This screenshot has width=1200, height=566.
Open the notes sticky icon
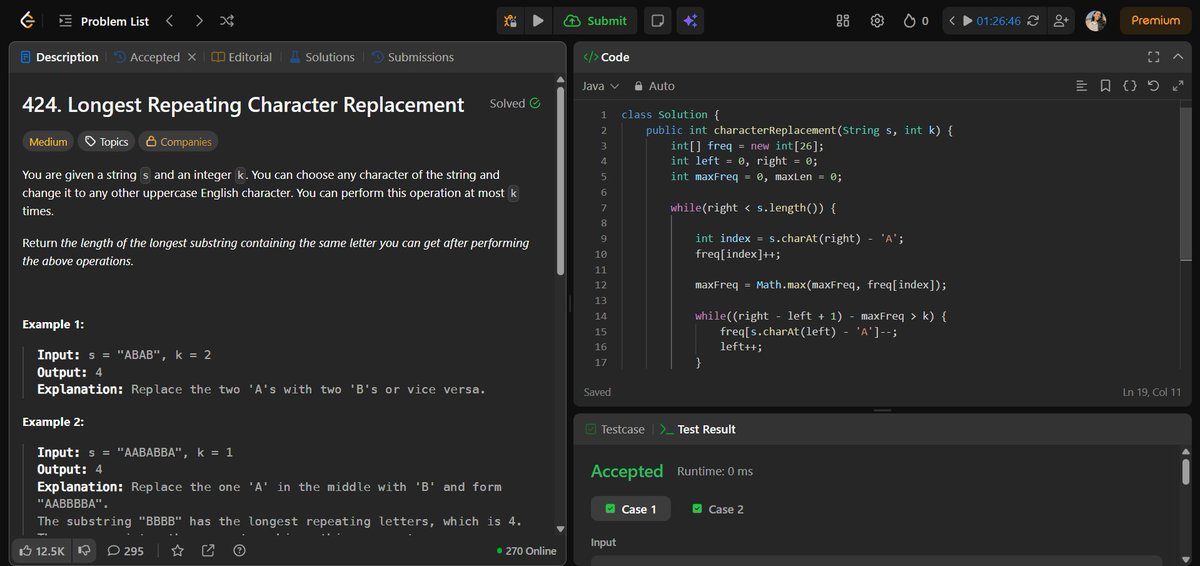657,20
